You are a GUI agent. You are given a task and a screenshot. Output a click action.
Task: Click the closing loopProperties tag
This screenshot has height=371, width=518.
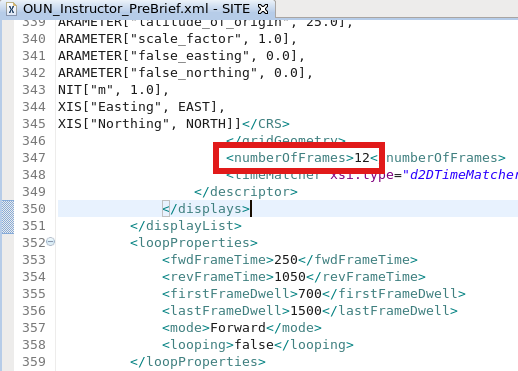tap(198, 362)
